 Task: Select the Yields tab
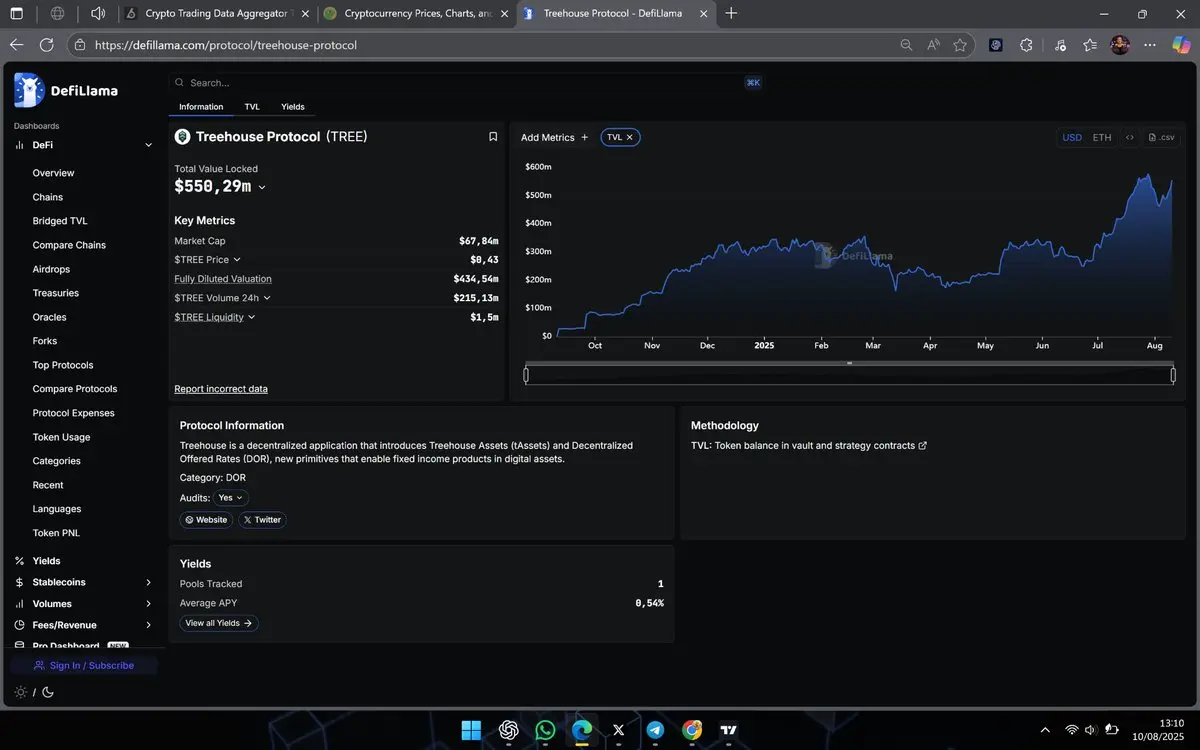coord(293,107)
